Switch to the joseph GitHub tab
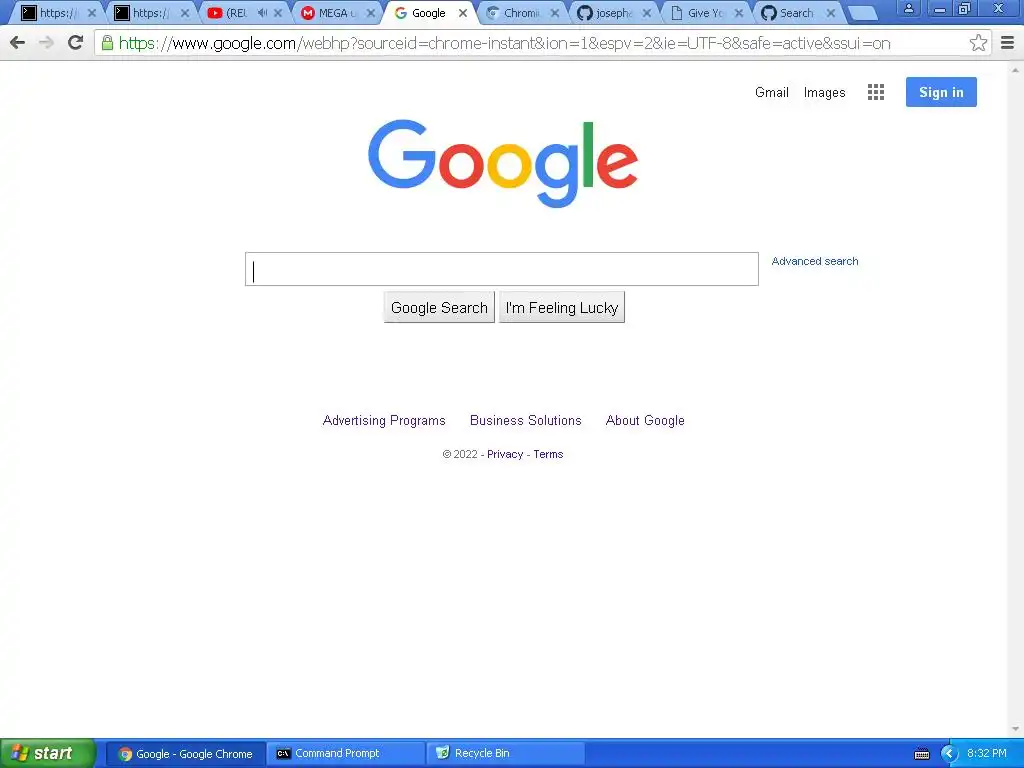 (x=614, y=13)
